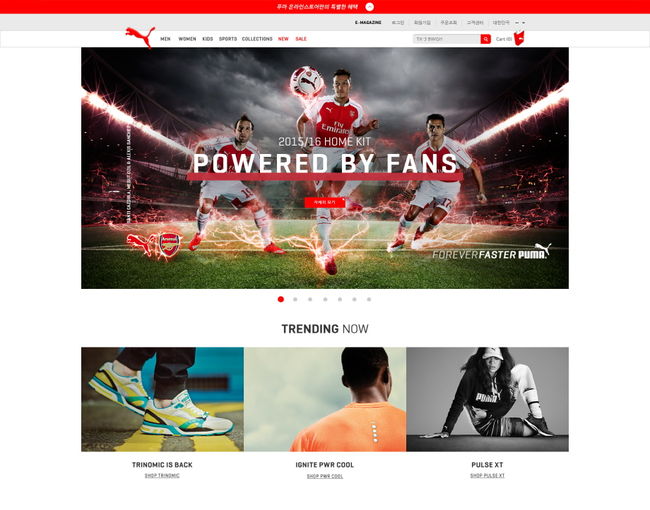Click the SHOP PULSE XT link
650x510 pixels.
tap(488, 476)
